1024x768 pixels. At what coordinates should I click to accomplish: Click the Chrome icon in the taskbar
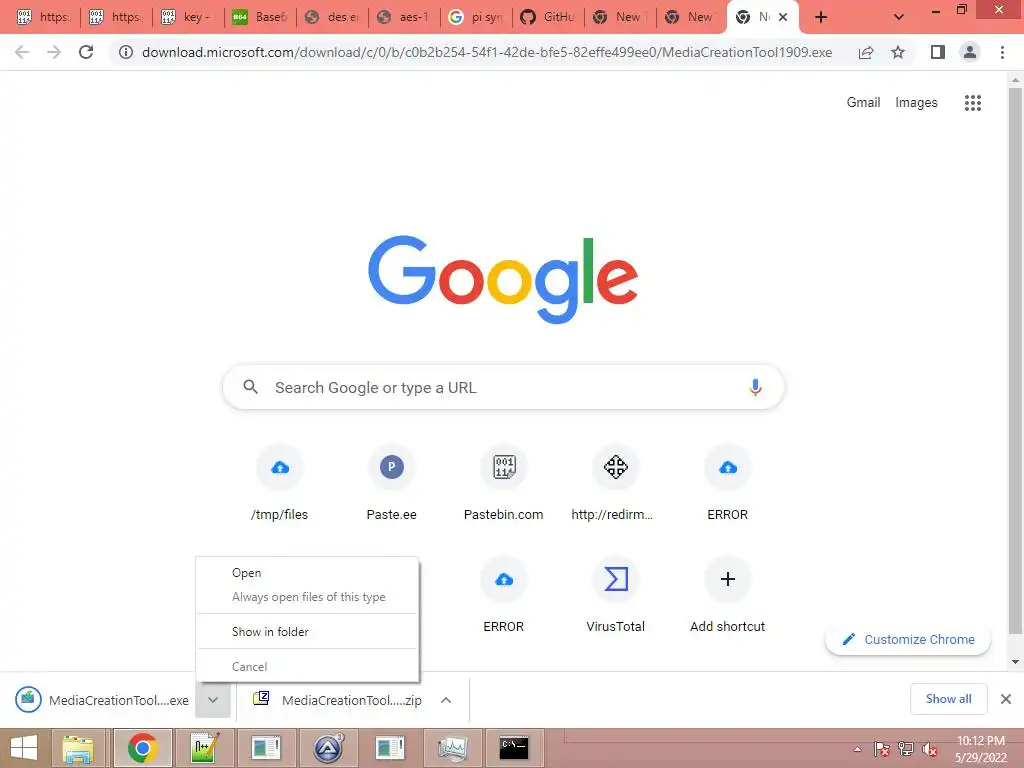coord(142,748)
